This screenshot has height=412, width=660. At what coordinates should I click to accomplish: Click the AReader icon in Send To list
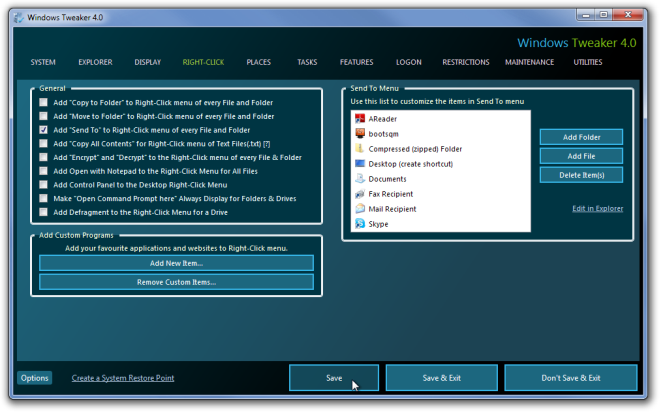point(360,119)
